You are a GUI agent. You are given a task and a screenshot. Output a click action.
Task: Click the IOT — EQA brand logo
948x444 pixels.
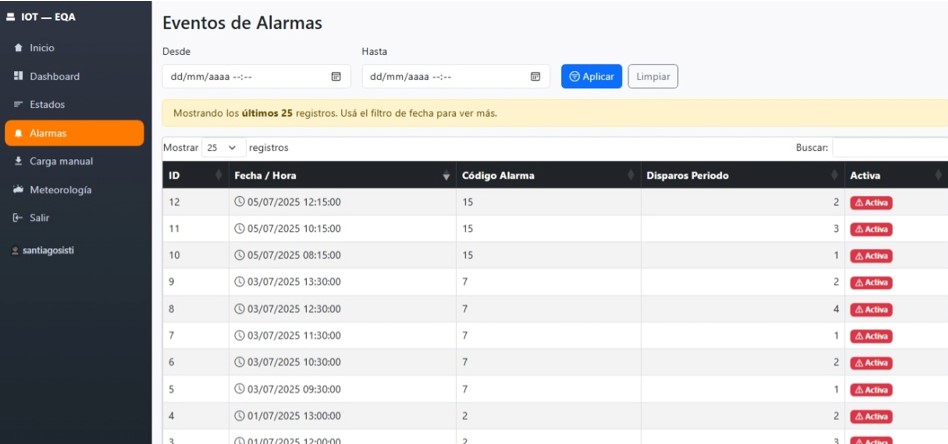pyautogui.click(x=41, y=17)
